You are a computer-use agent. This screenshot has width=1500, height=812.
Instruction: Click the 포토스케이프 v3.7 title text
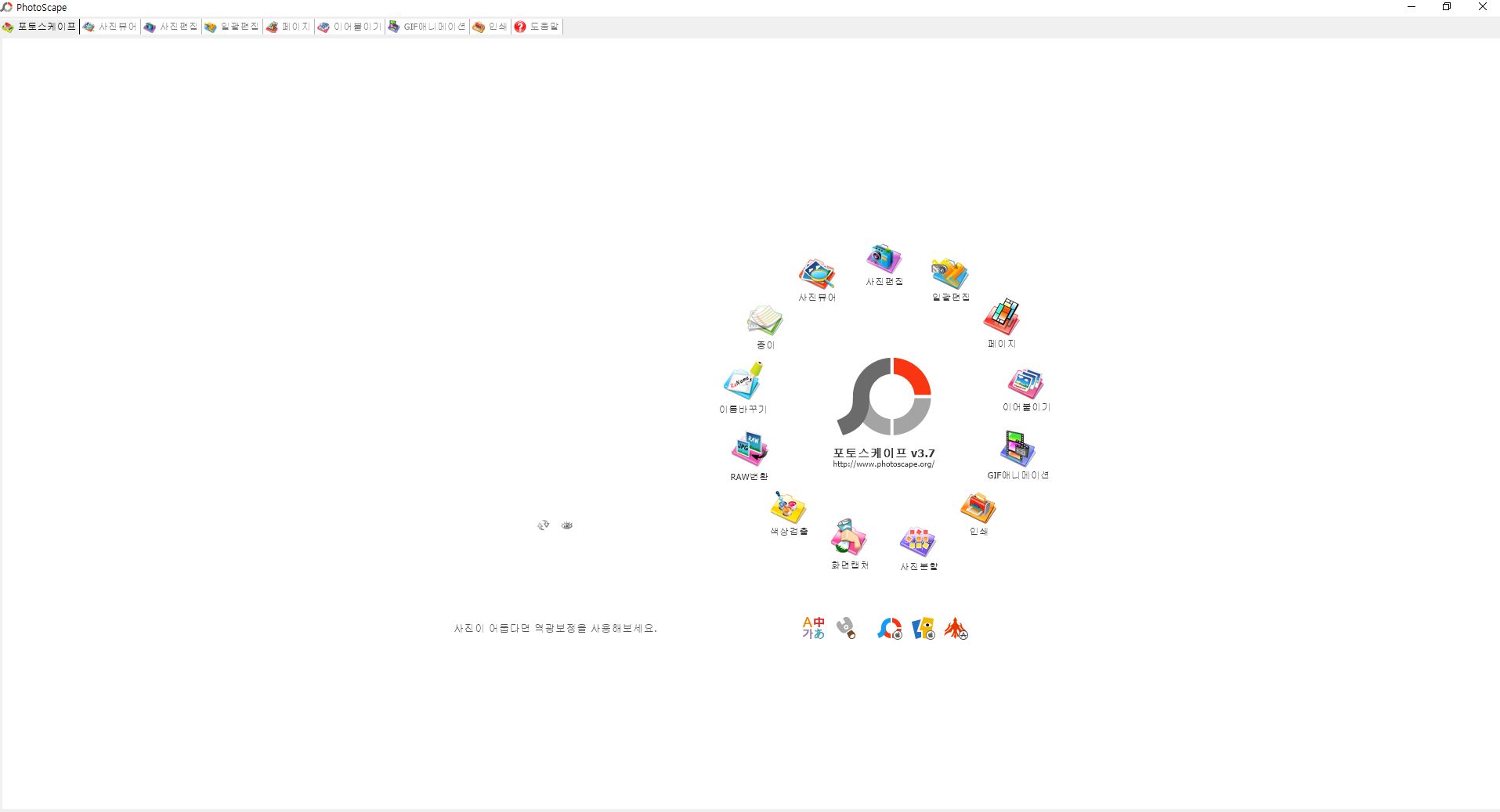click(x=884, y=453)
